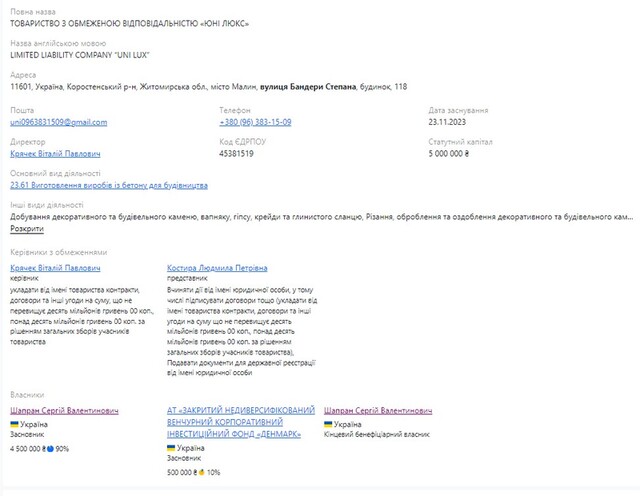Image resolution: width=640 pixels, height=496 pixels.
Task: Call the +380 (96) 383-15-09 phone link
Action: pyautogui.click(x=255, y=122)
